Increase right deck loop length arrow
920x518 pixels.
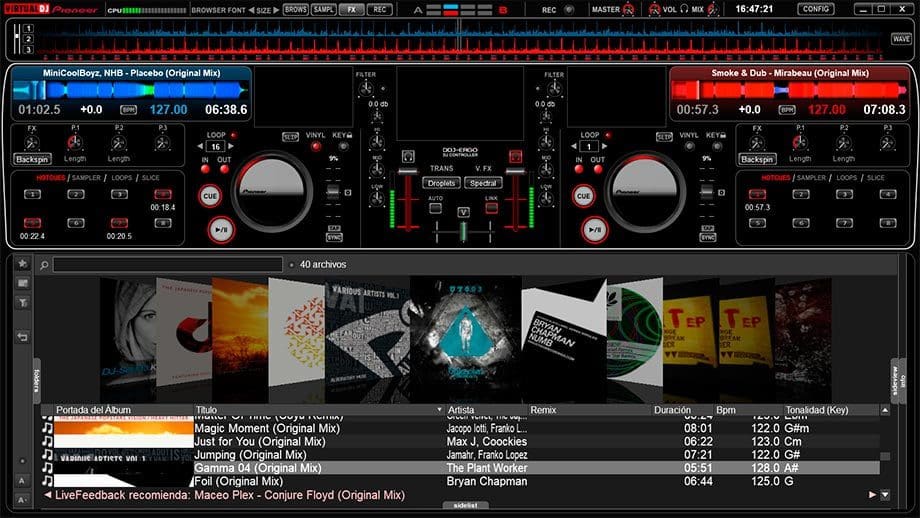(x=604, y=146)
